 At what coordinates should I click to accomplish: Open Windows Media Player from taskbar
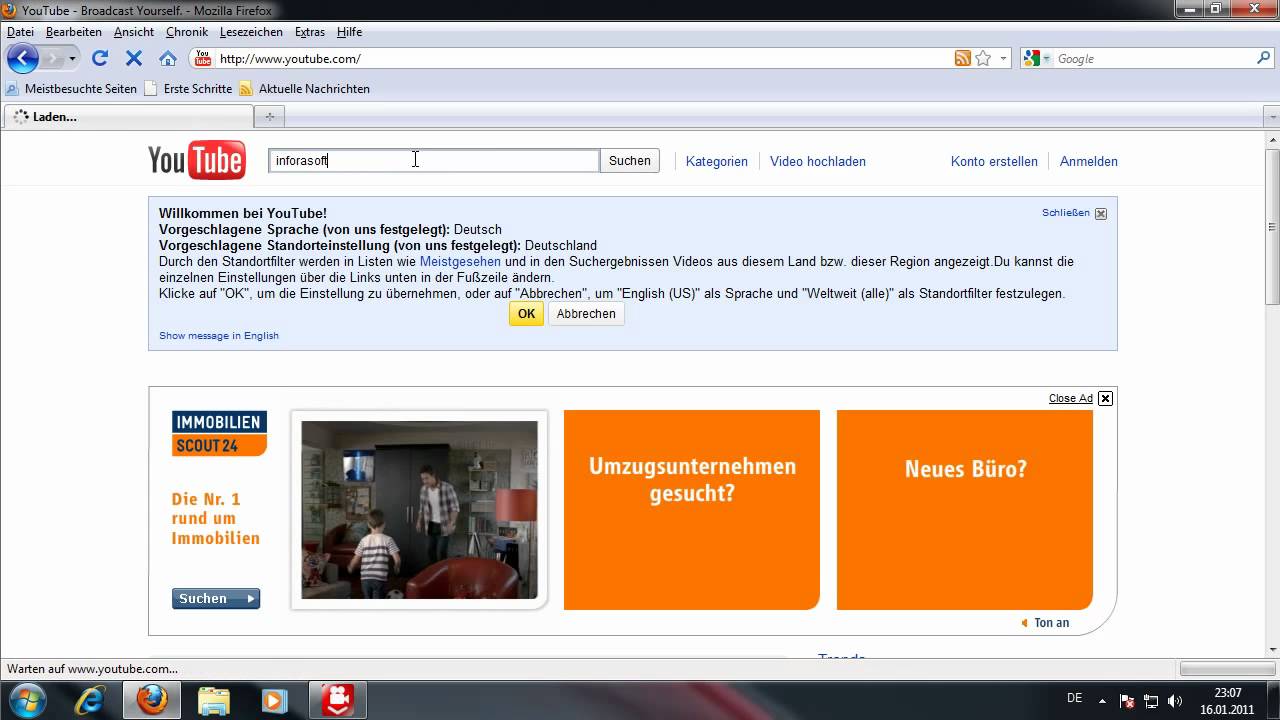274,700
